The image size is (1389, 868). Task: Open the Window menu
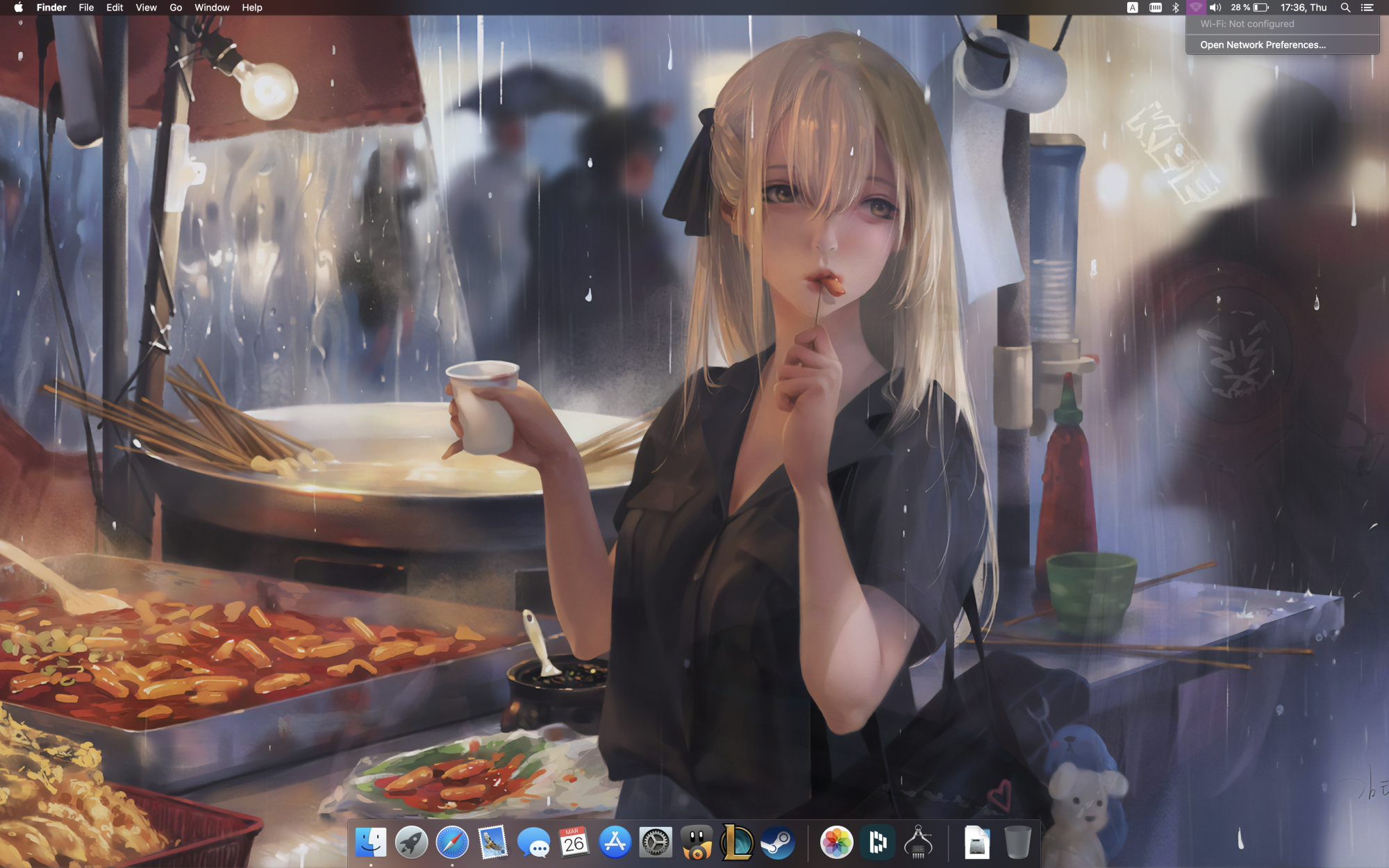(x=212, y=8)
